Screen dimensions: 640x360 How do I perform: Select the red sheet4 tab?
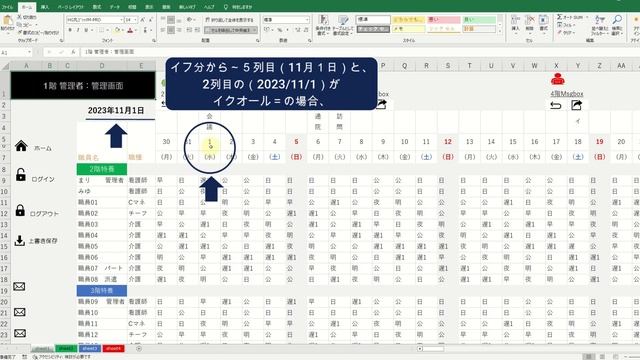point(113,349)
